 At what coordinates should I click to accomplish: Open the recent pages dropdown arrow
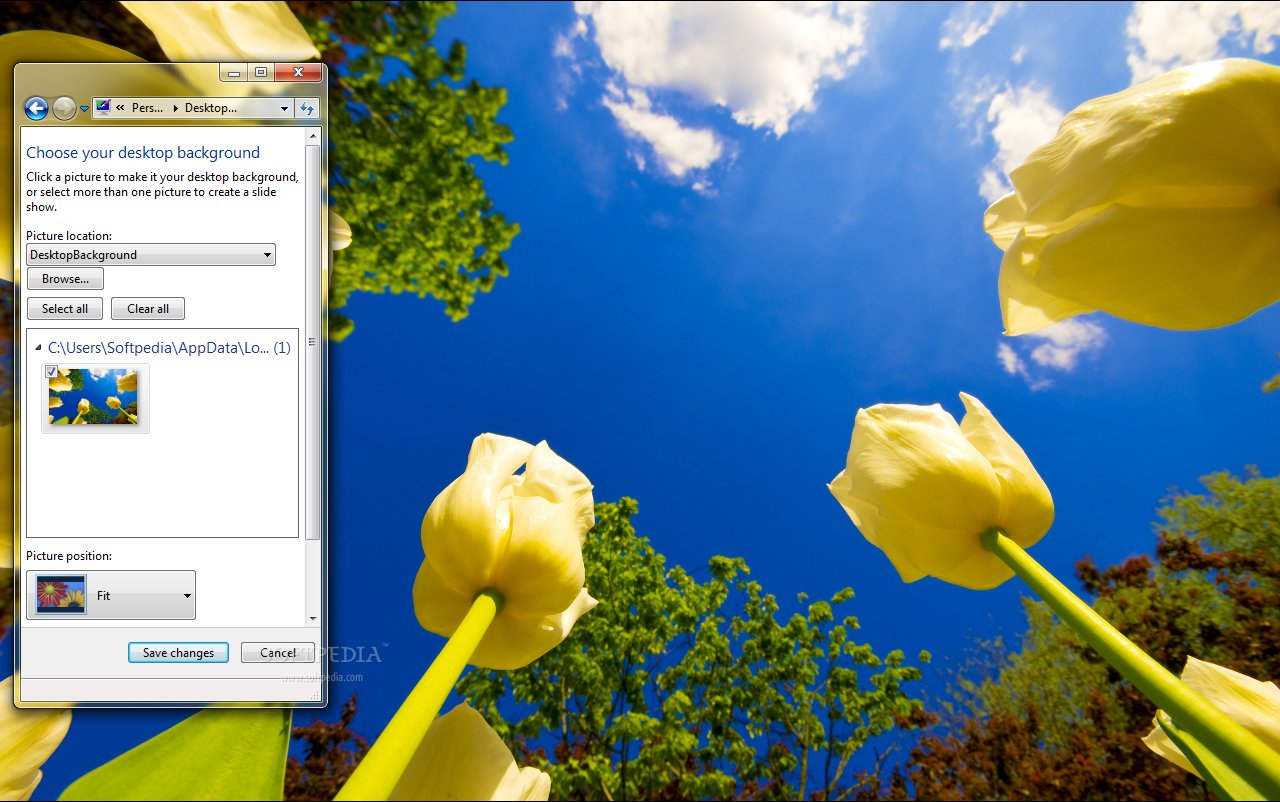[84, 109]
